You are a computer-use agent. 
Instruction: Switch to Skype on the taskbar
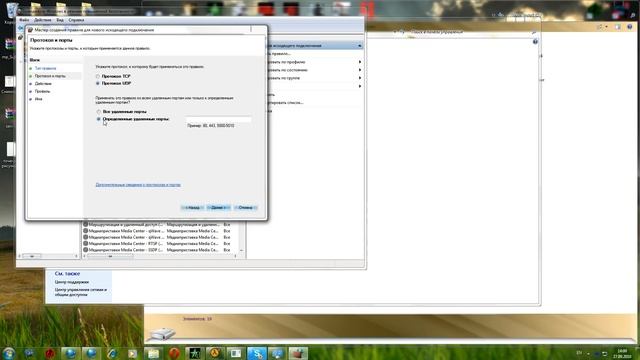tap(256, 353)
